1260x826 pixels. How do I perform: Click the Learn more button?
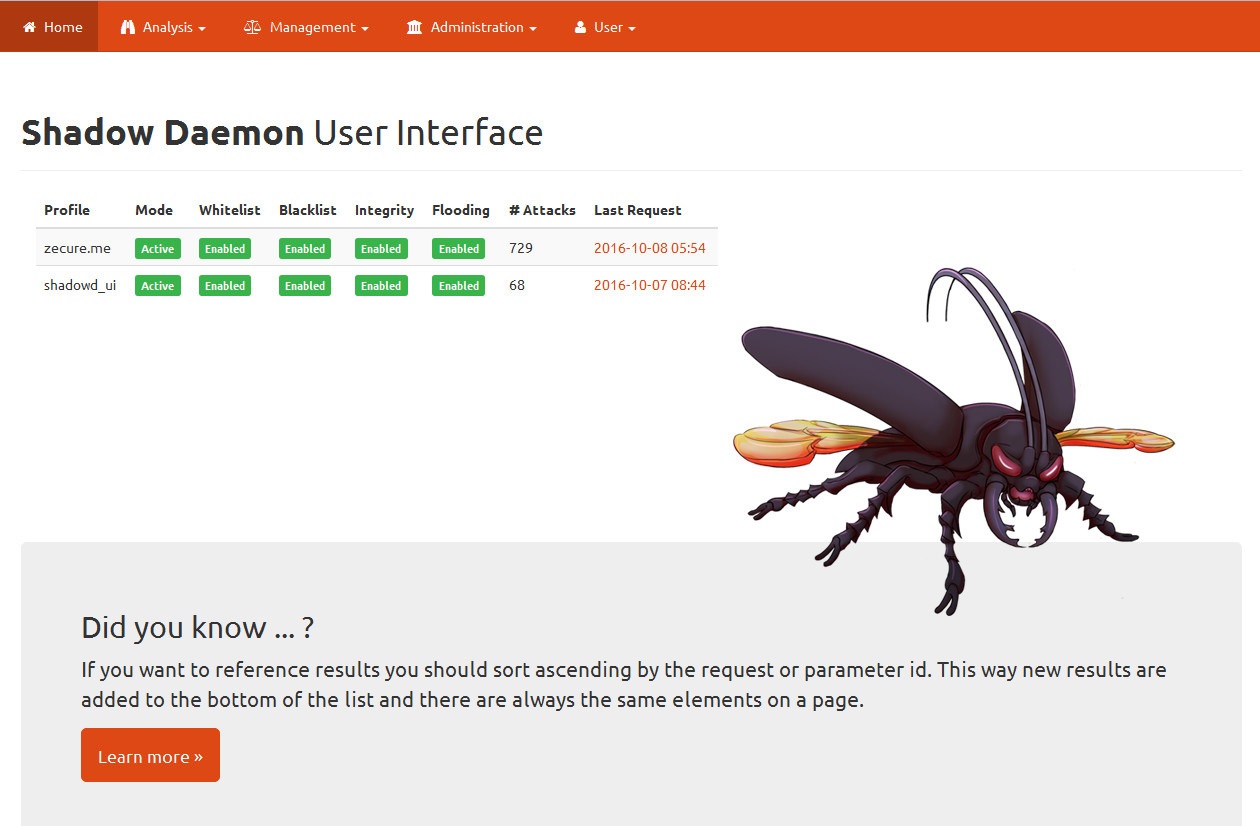click(150, 756)
